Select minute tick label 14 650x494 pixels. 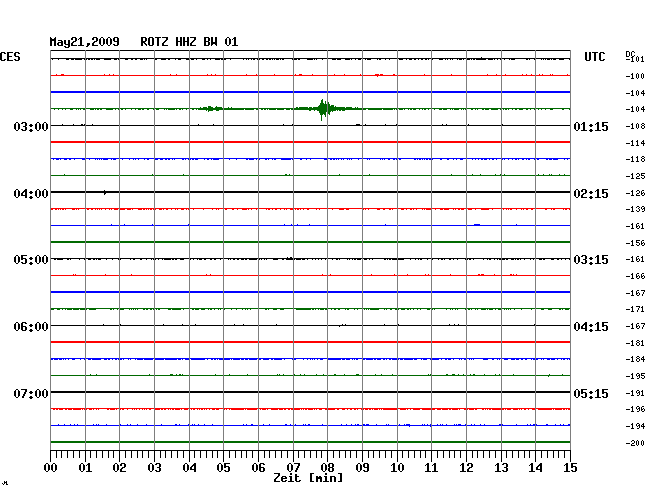535,467
